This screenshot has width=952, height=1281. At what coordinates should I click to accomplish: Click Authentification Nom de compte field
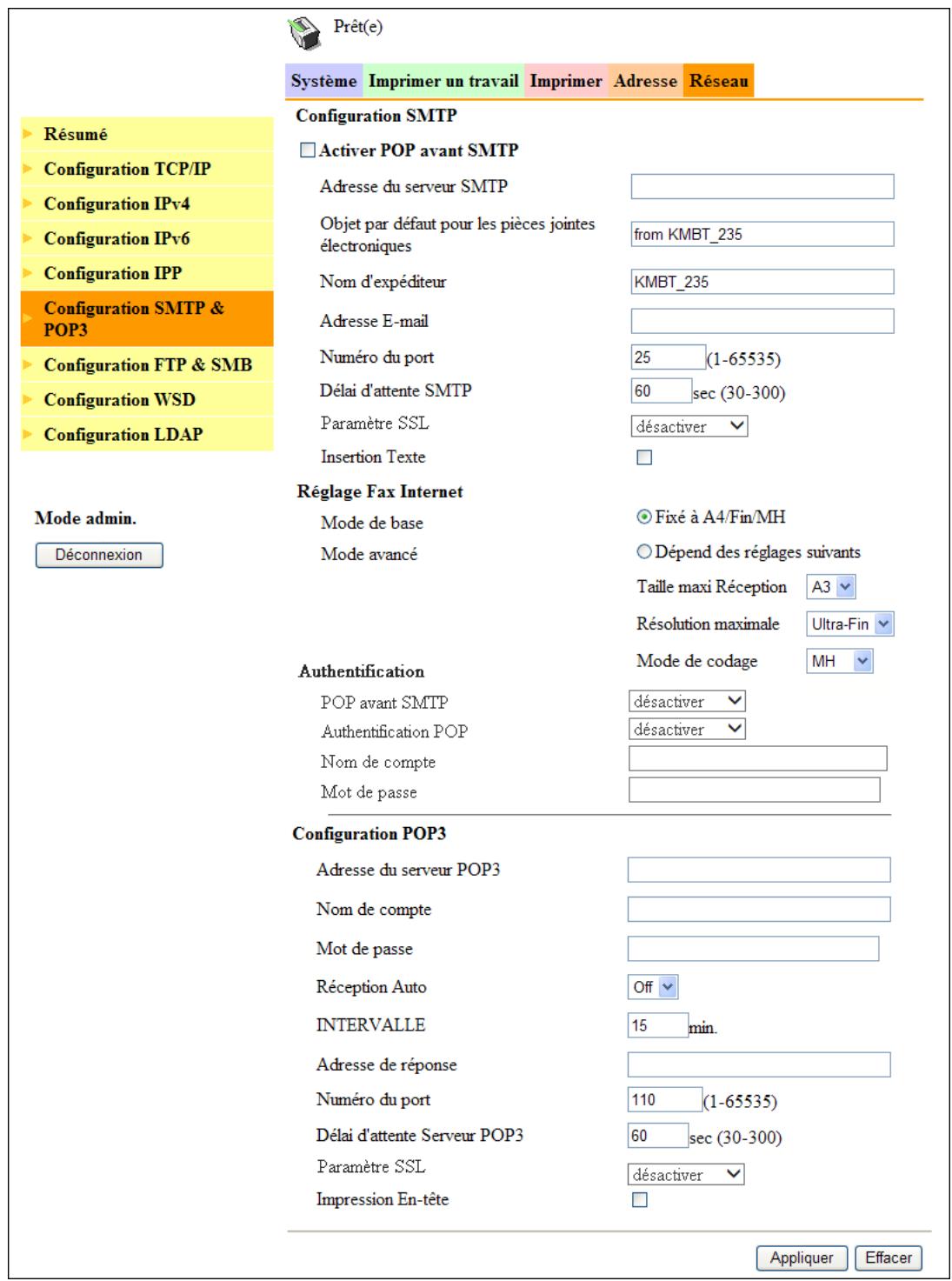(x=758, y=758)
